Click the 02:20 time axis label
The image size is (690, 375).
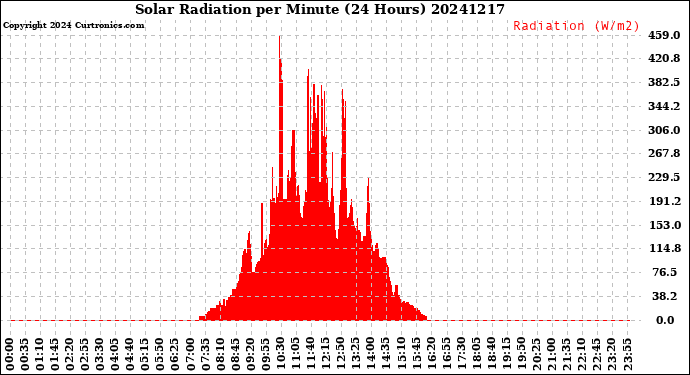[x=70, y=355]
